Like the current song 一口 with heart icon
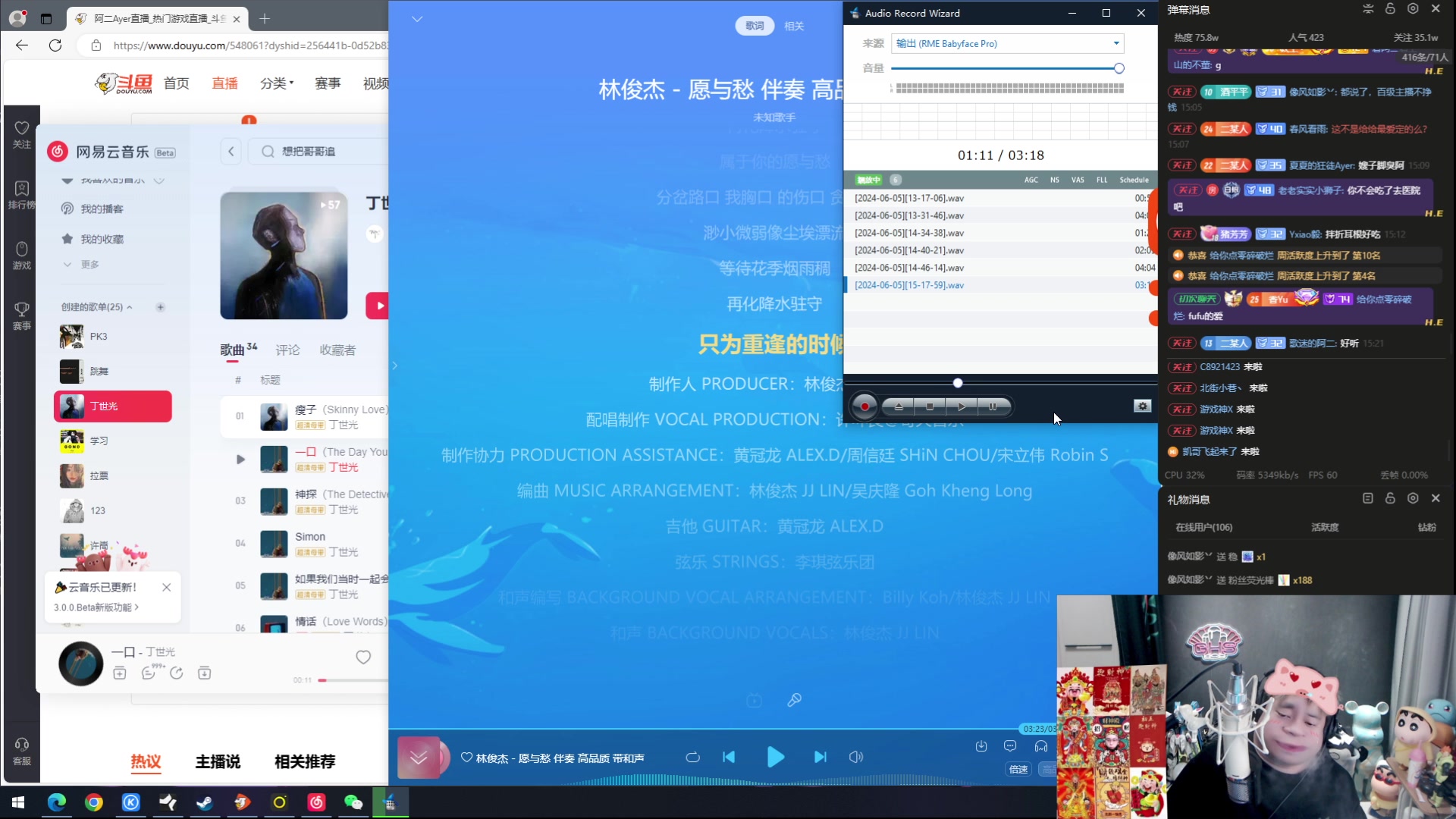 pyautogui.click(x=363, y=657)
